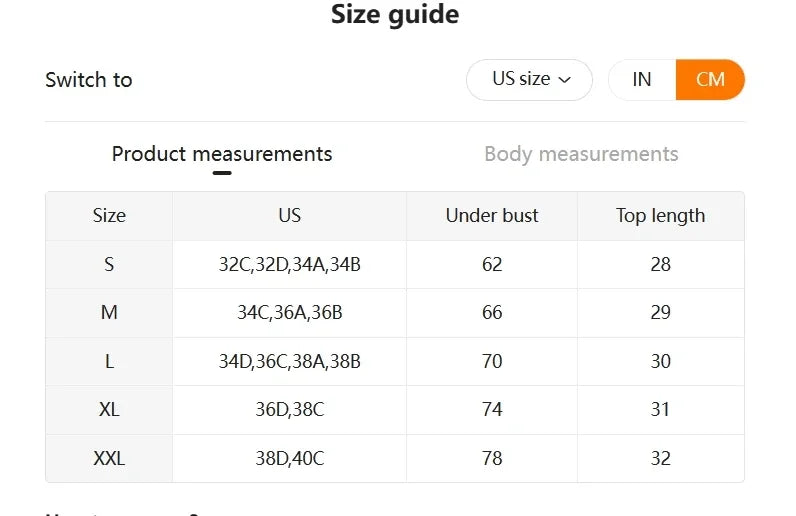Switch measurement units to IN

click(642, 80)
